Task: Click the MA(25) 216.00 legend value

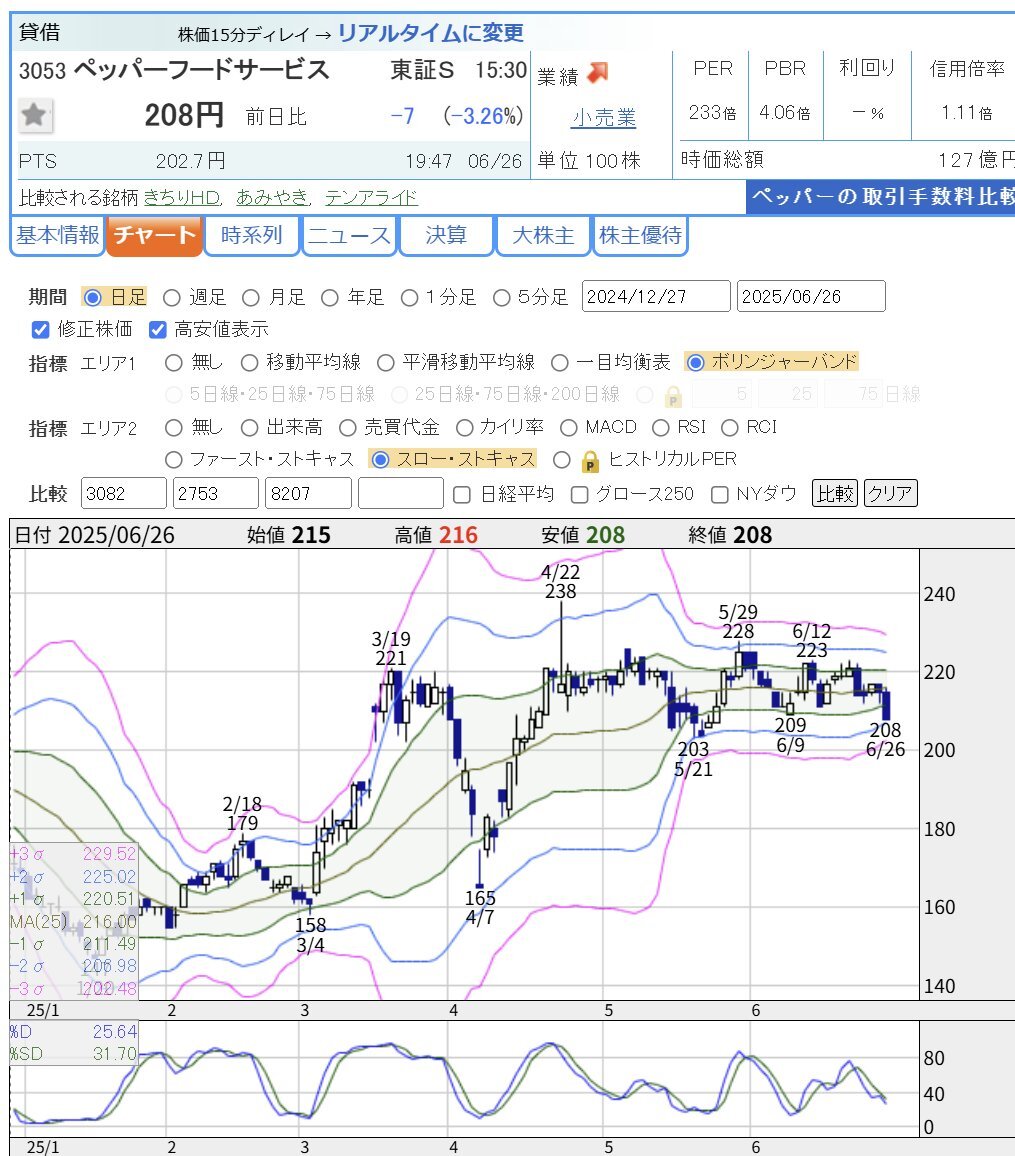Action: (110, 922)
